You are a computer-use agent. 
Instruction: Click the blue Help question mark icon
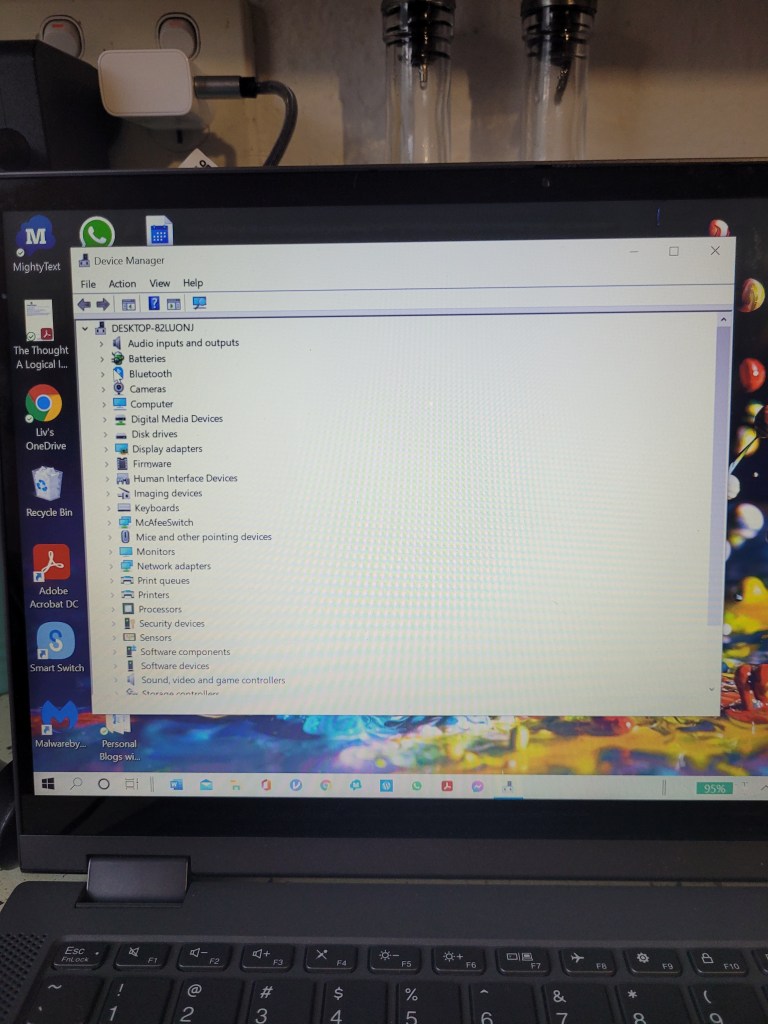point(154,304)
